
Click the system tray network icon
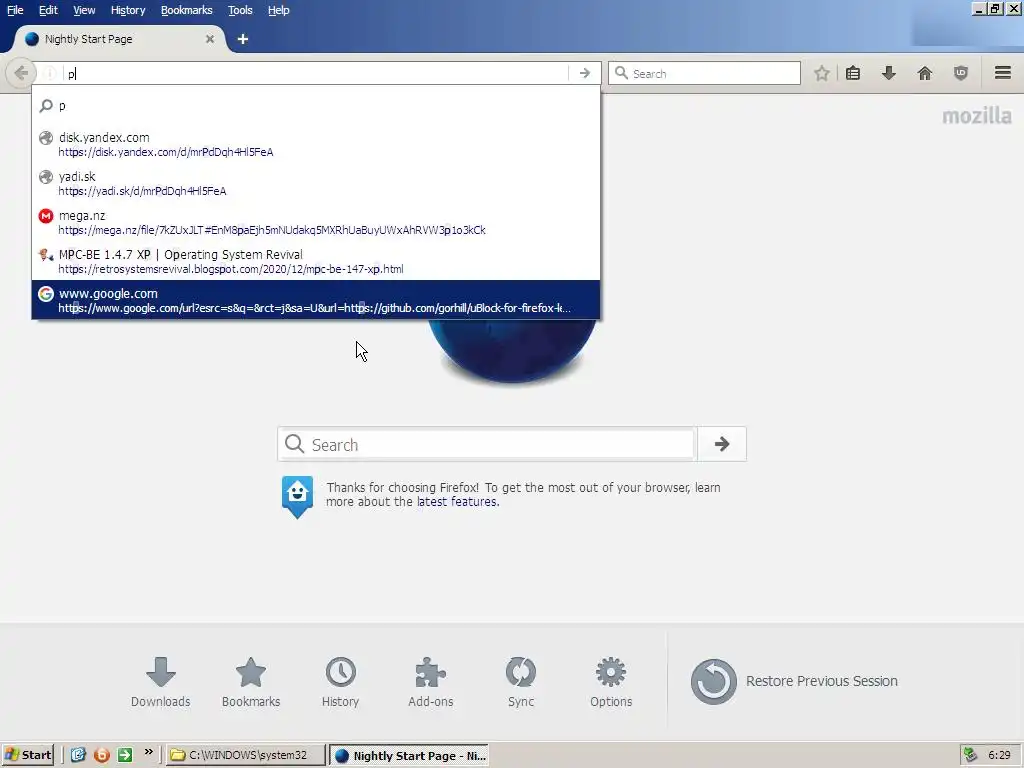(x=970, y=755)
